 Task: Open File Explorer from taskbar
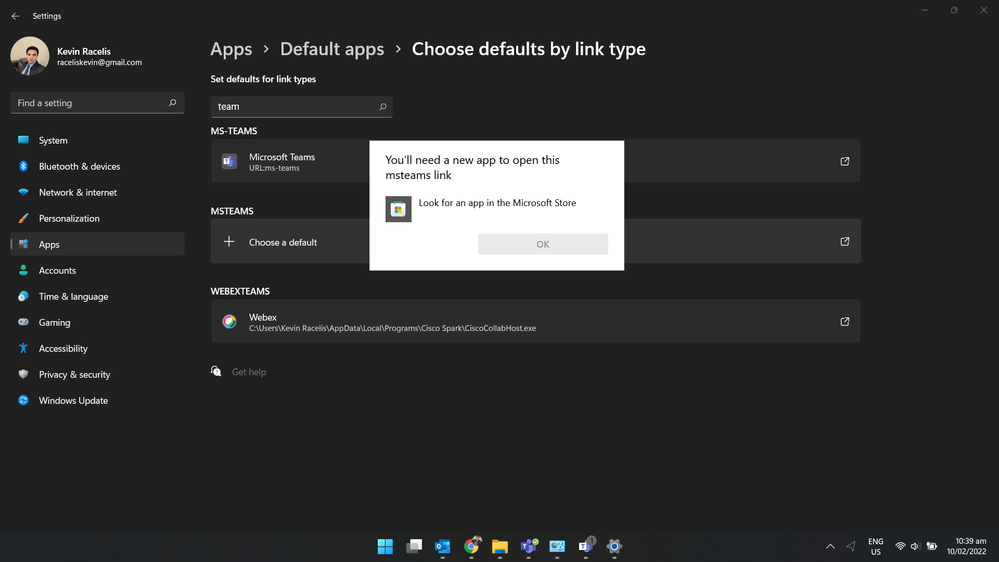coord(500,546)
